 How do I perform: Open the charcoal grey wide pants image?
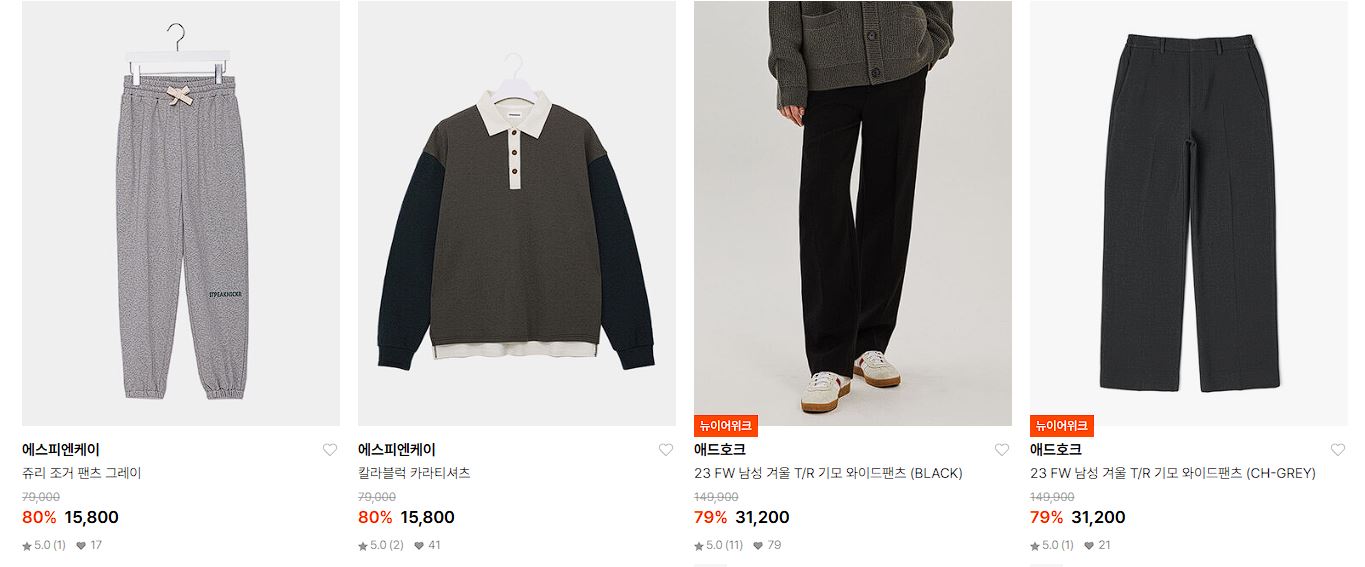pyautogui.click(x=1189, y=213)
